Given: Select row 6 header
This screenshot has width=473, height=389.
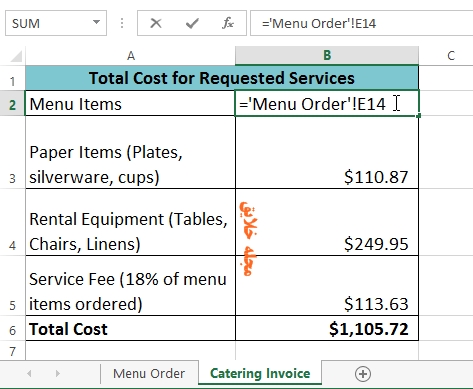Looking at the screenshot, I should click(x=13, y=328).
